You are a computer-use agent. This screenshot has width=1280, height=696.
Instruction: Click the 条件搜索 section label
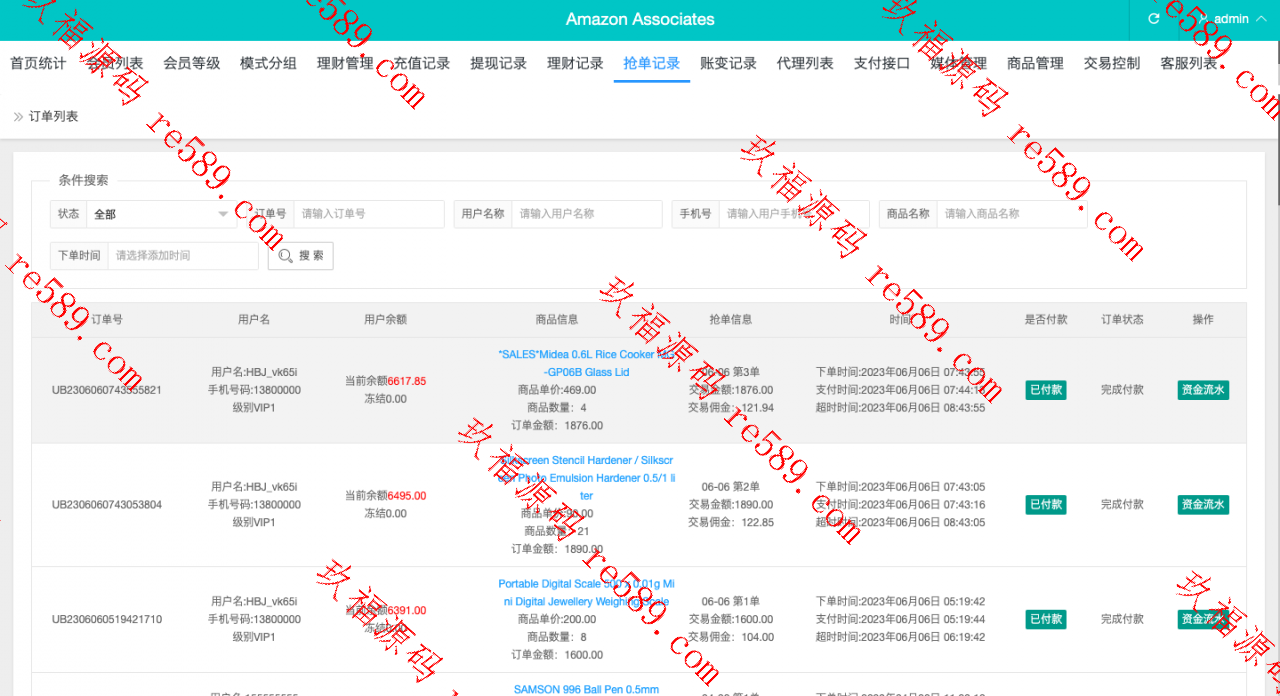click(83, 181)
